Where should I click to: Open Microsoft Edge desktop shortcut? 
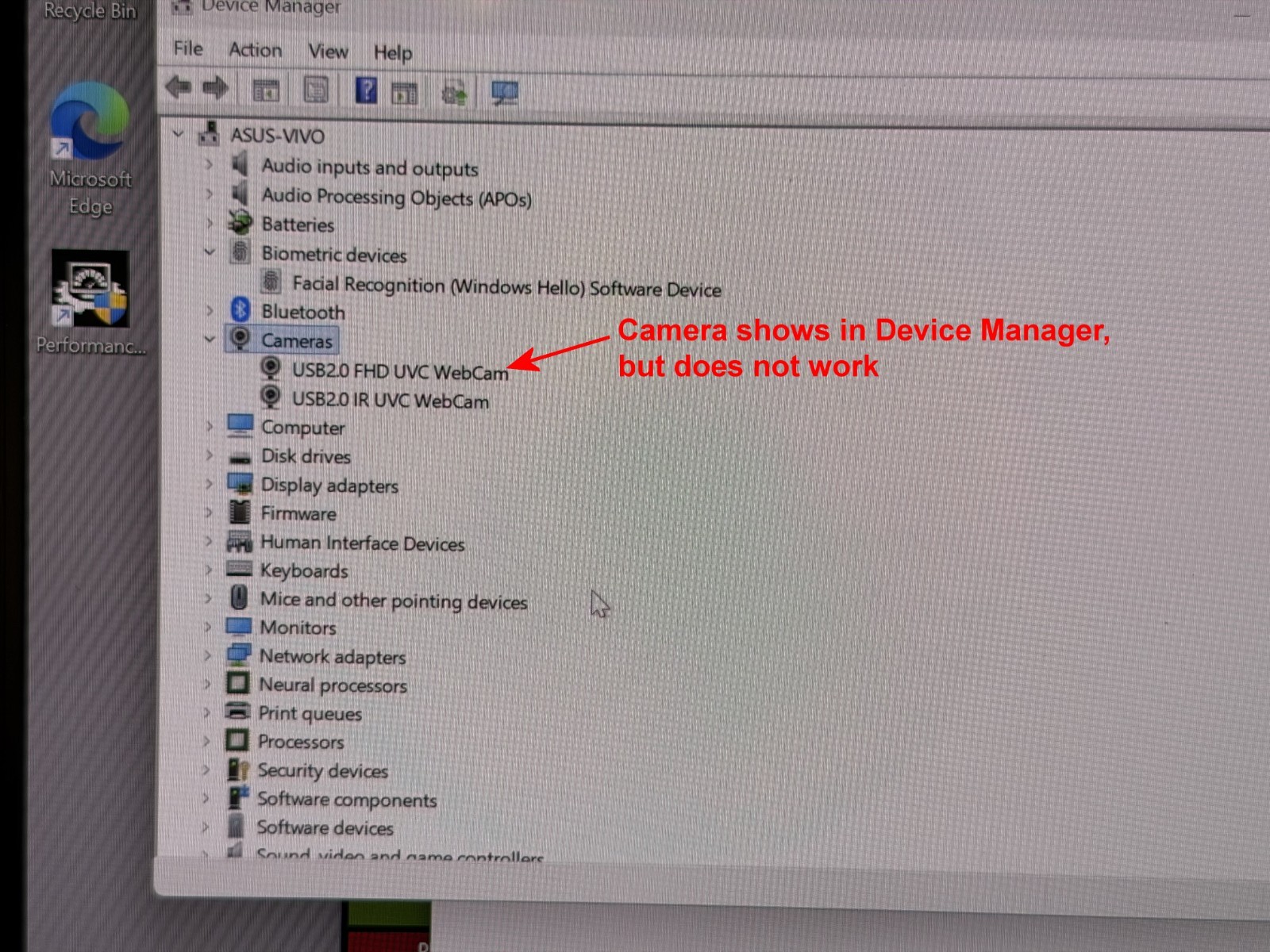point(90,149)
